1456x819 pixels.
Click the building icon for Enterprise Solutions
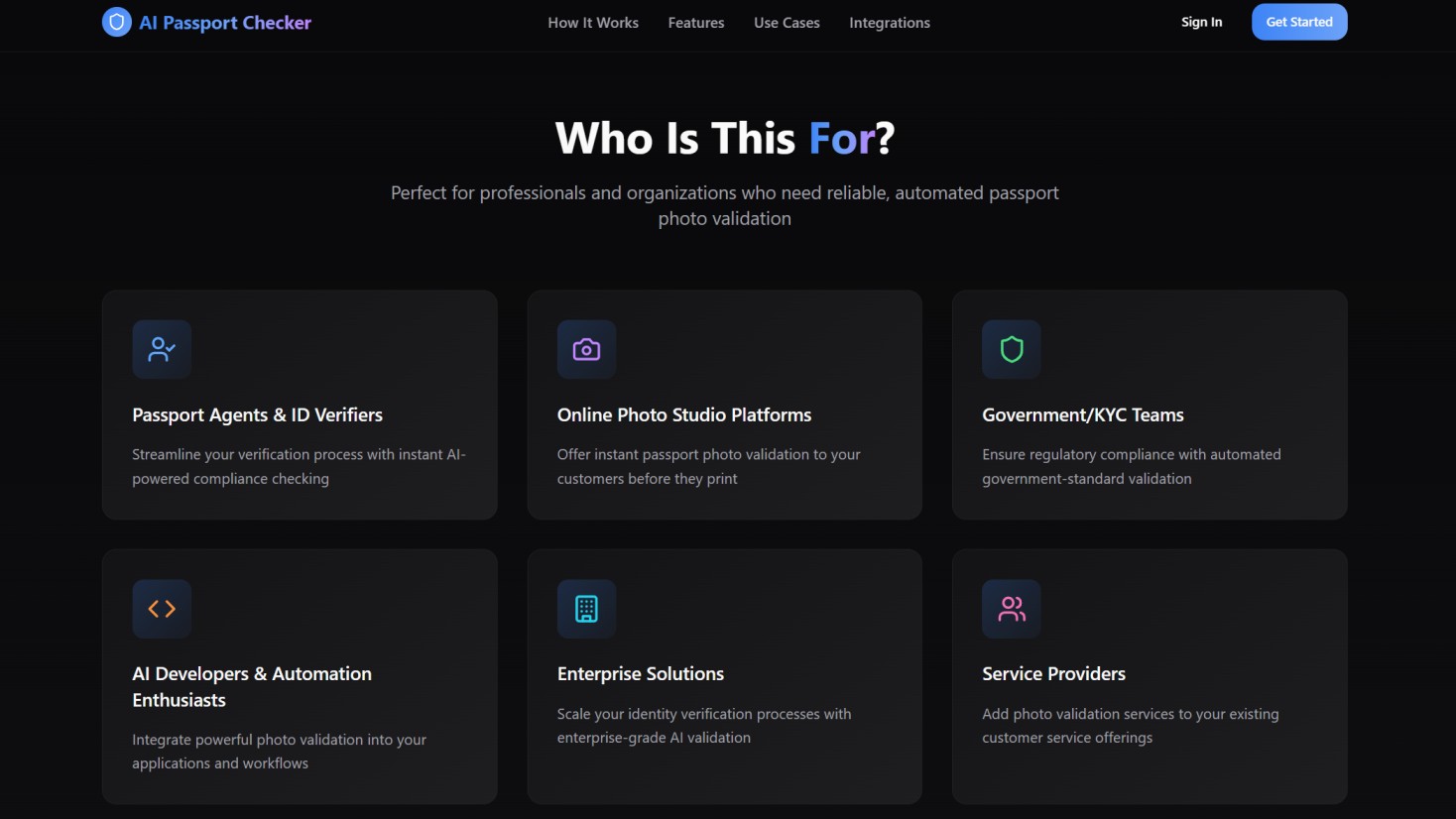[586, 609]
